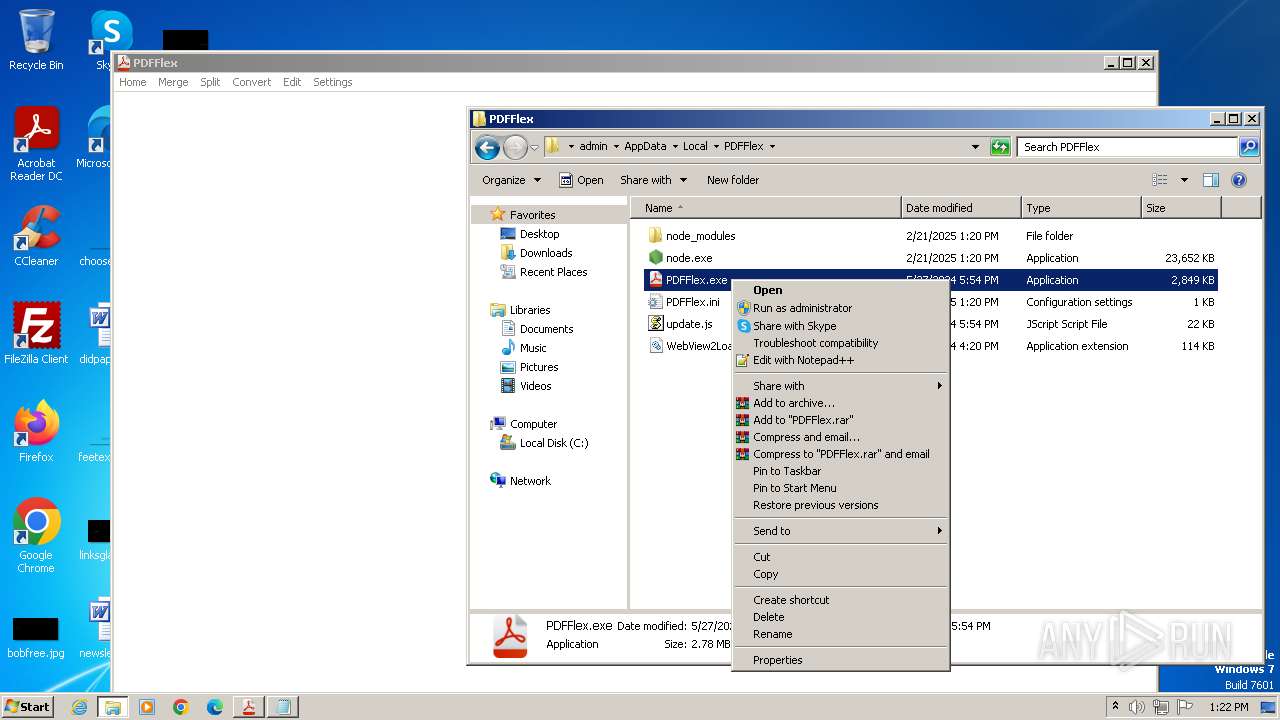This screenshot has width=1280, height=720.
Task: Open Downloads in Favorites pane
Action: 546,253
